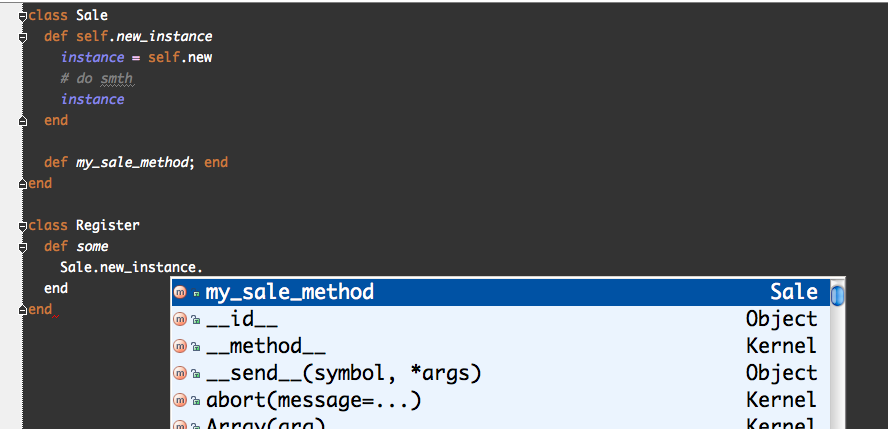Viewport: 888px width, 429px height.
Task: Click the method icon beside abort entry
Action: click(180, 400)
